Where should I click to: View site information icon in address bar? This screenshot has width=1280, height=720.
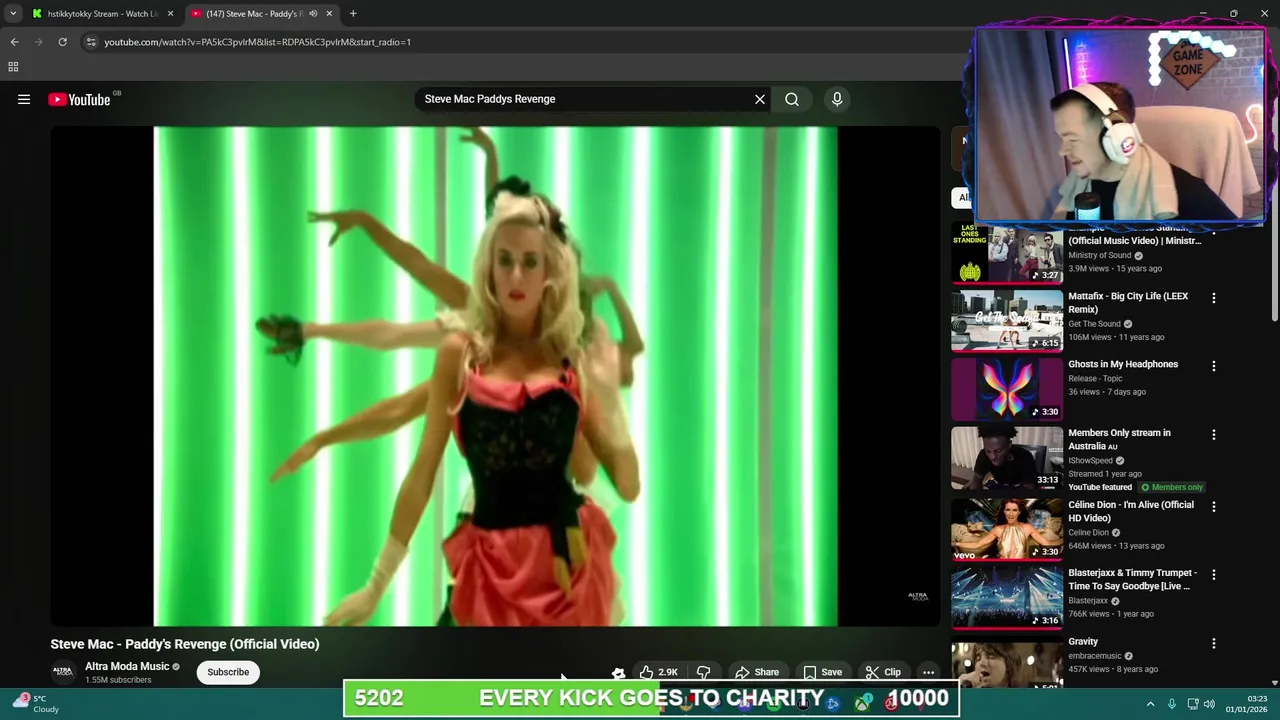(91, 42)
